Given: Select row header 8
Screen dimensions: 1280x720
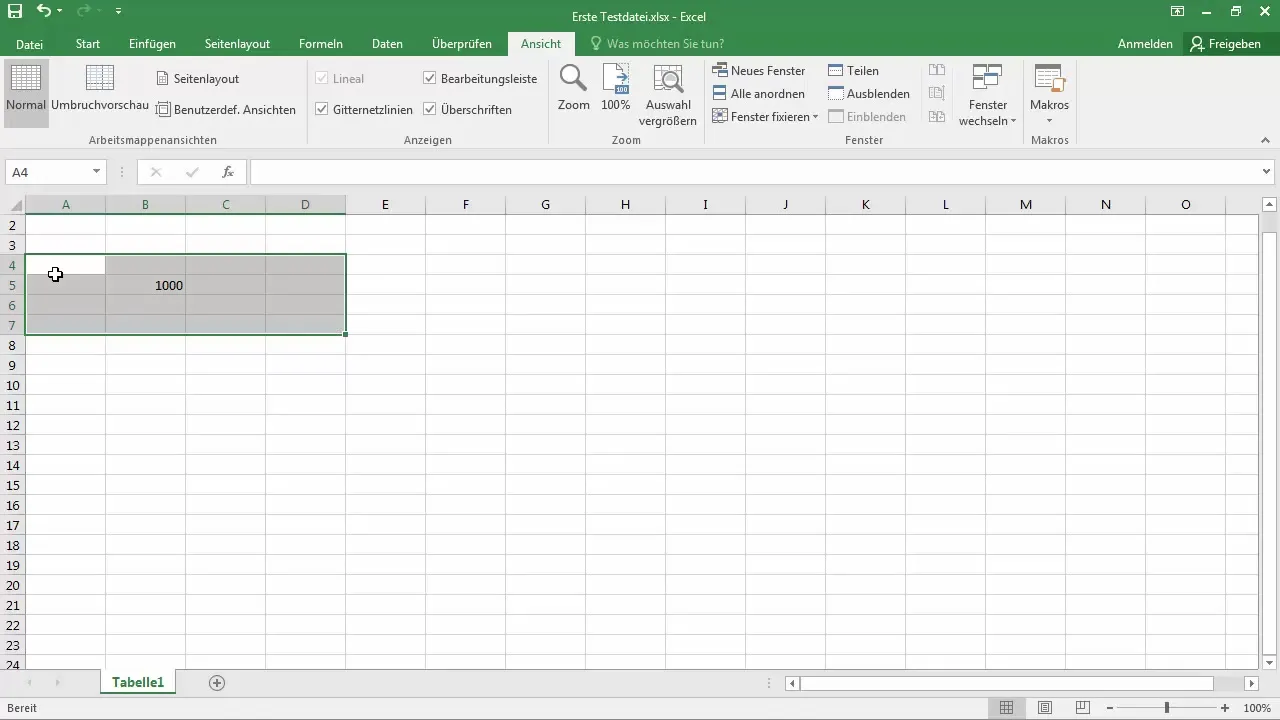Looking at the screenshot, I should (x=12, y=345).
